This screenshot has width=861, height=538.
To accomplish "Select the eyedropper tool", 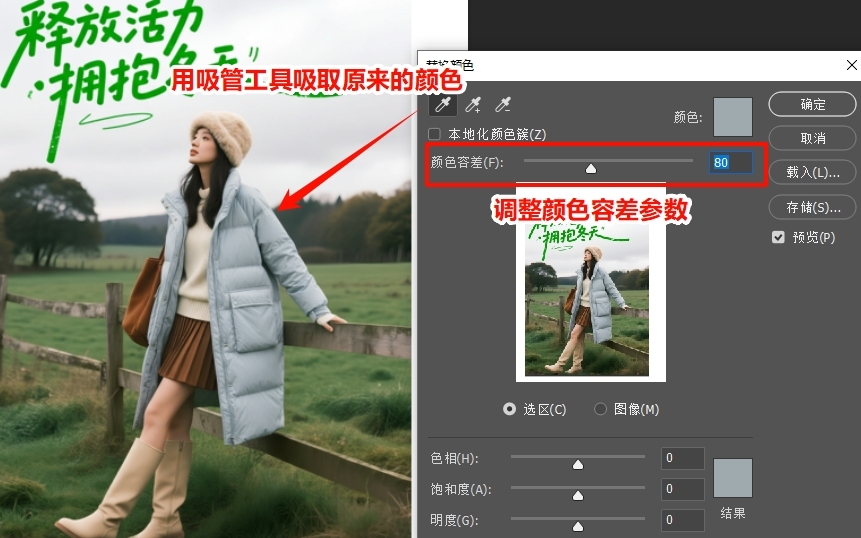I will [x=443, y=104].
